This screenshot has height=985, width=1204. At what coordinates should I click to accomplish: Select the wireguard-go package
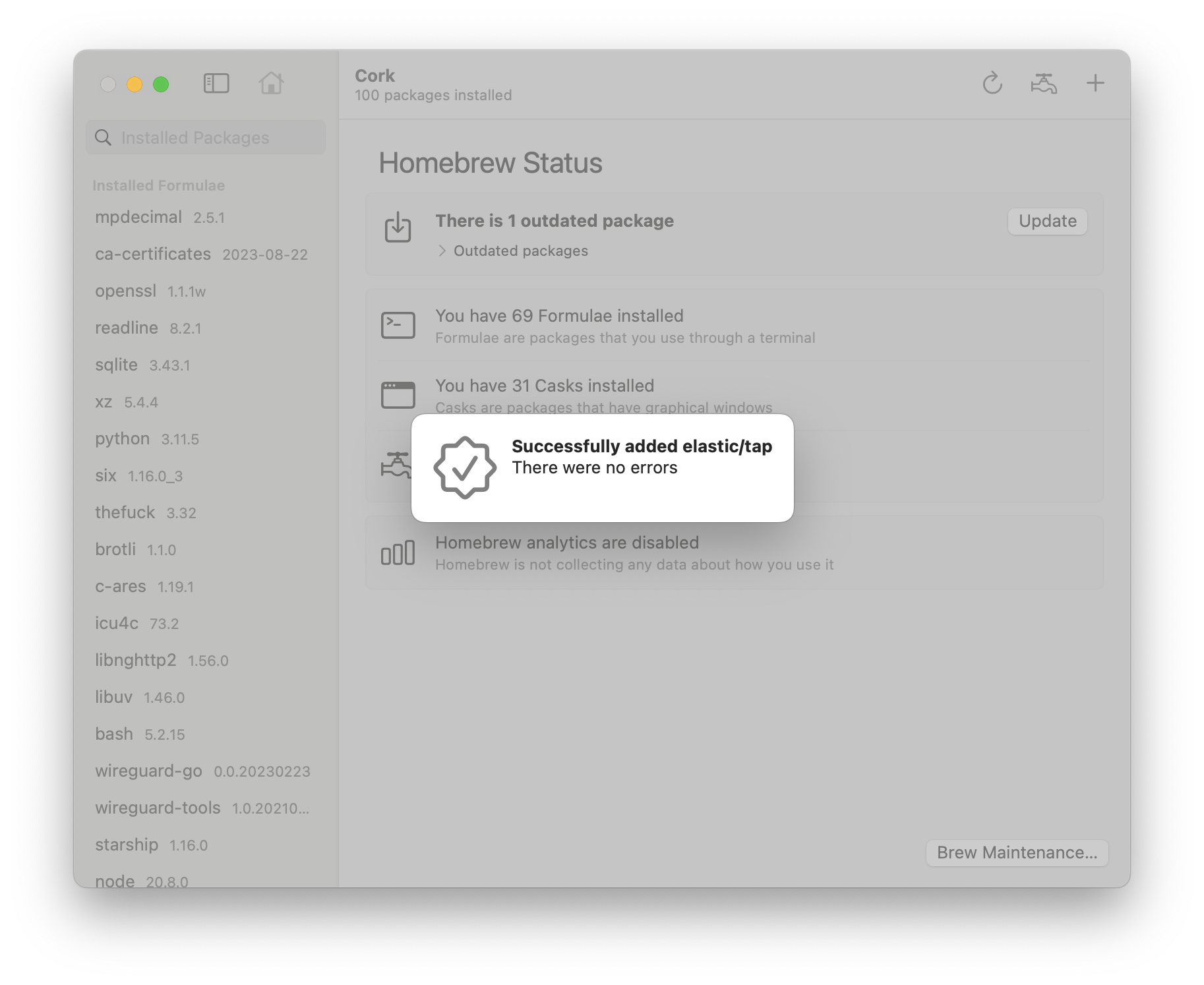(149, 771)
